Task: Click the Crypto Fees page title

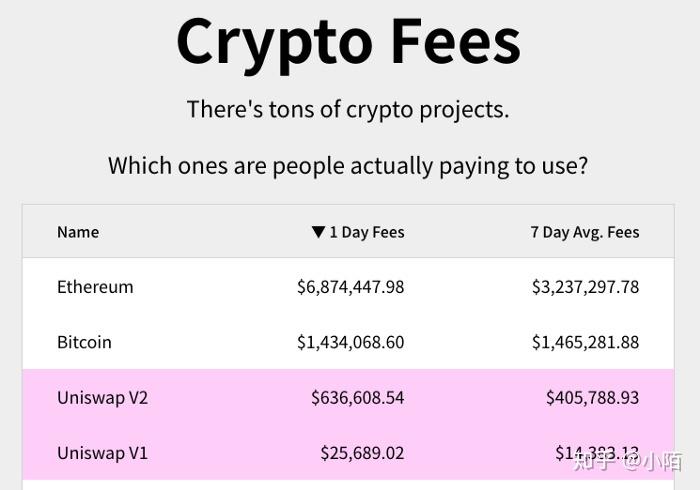Action: point(348,42)
